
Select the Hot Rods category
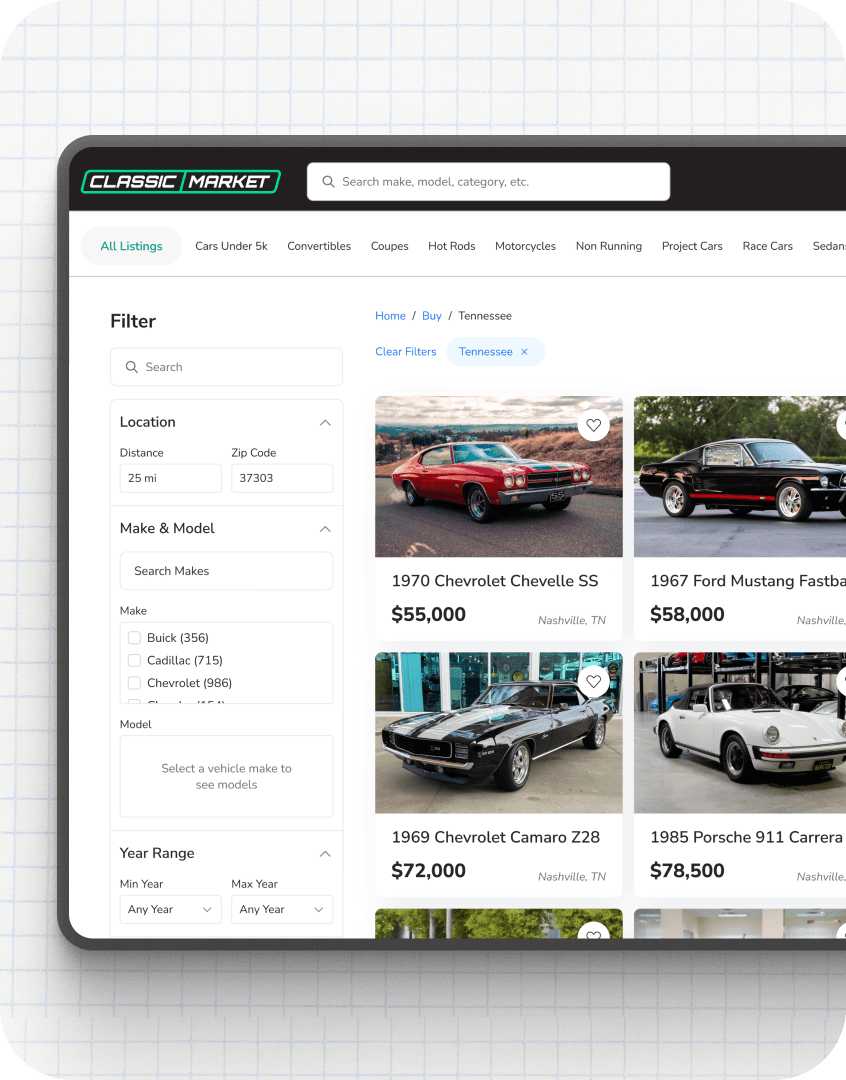(x=451, y=246)
